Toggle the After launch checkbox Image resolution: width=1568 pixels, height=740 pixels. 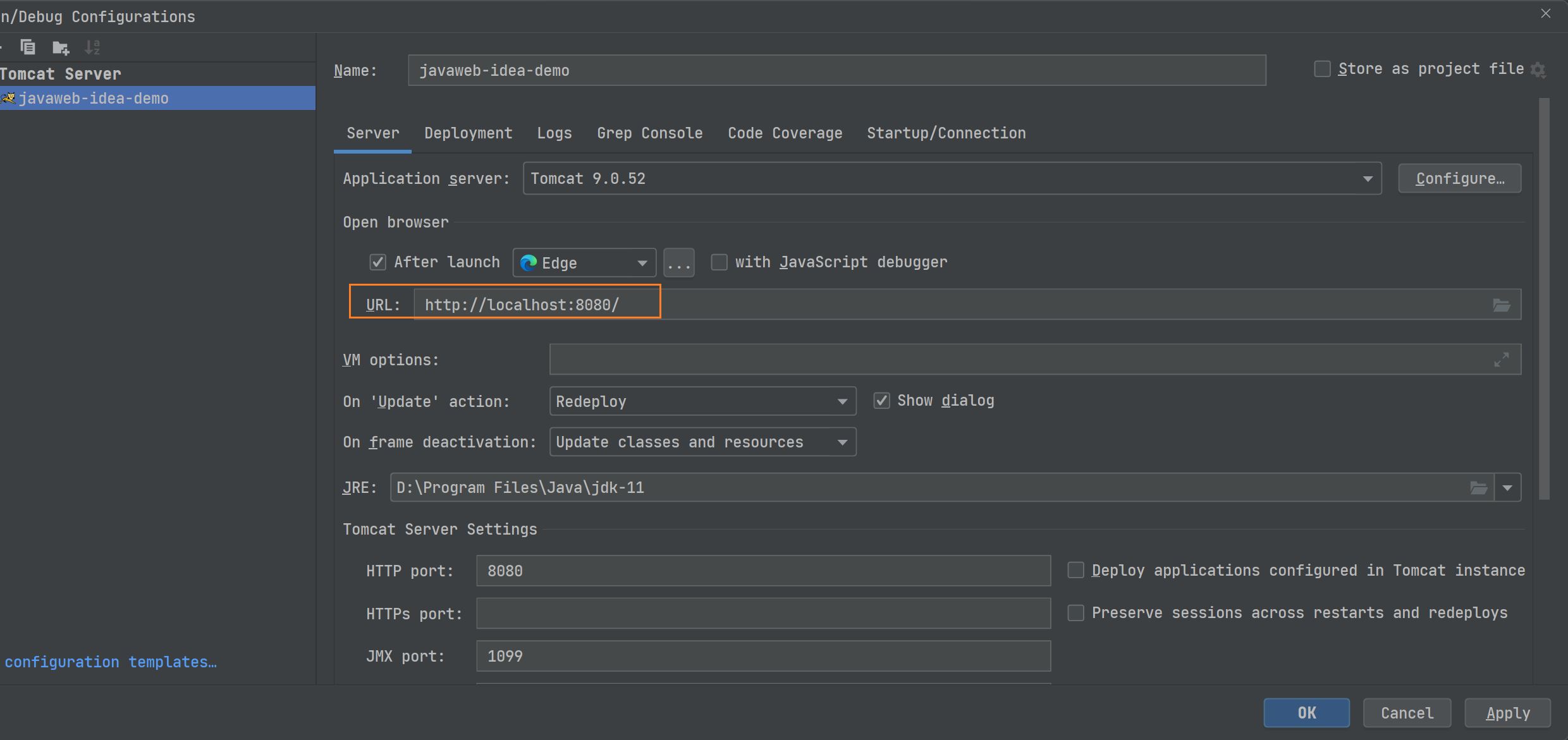(x=378, y=262)
